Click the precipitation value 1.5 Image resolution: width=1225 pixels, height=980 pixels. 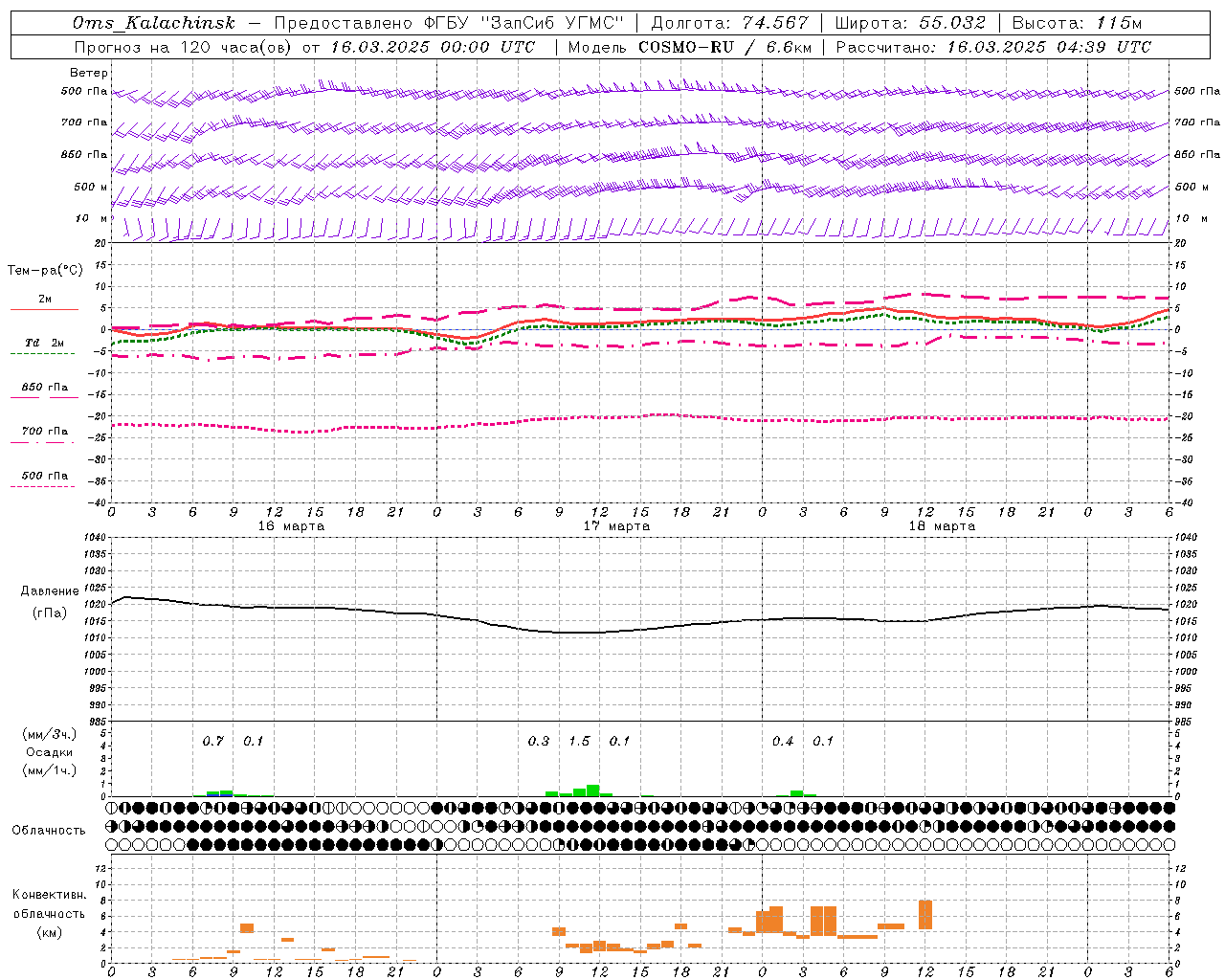[x=579, y=741]
